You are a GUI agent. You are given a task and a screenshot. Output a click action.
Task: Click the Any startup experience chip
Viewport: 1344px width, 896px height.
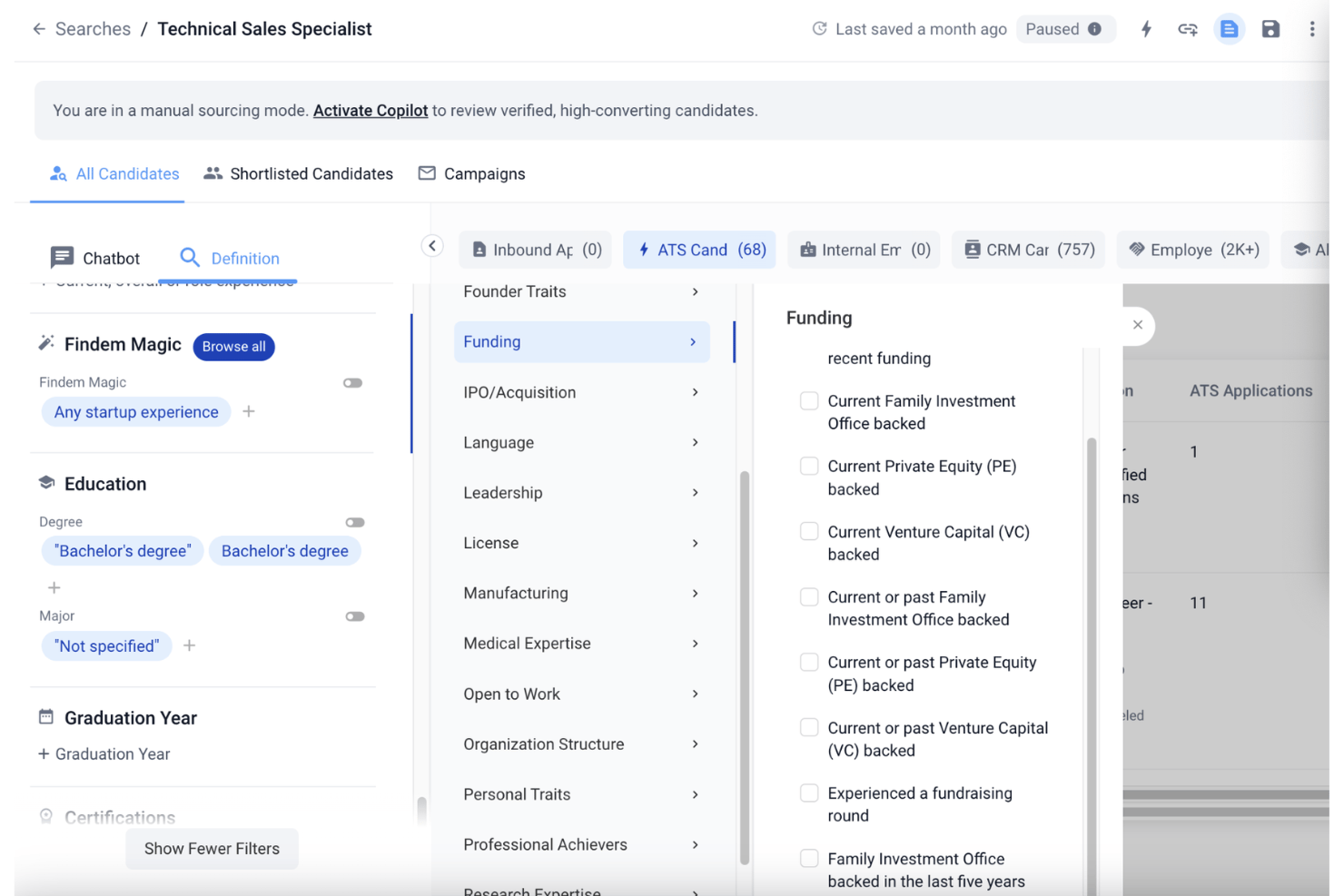pyautogui.click(x=136, y=412)
